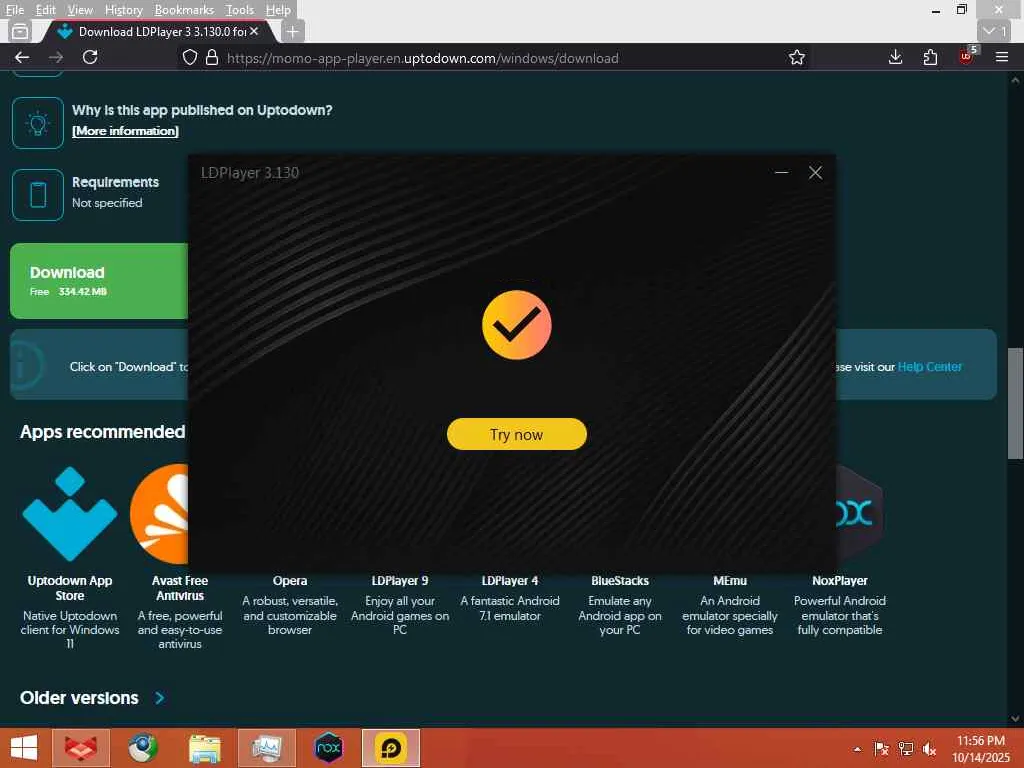The height and width of the screenshot is (768, 1024).
Task: Open the extensions puzzle icon
Action: pyautogui.click(x=930, y=57)
